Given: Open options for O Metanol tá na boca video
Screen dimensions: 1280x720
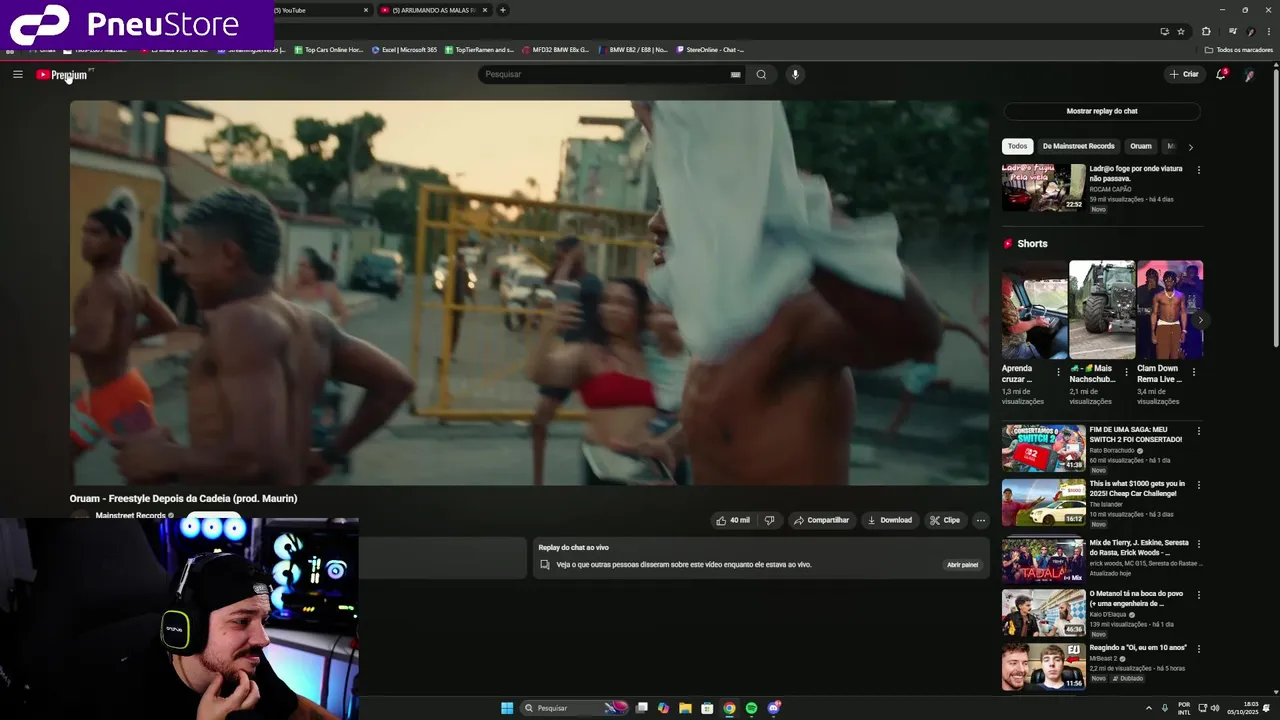Looking at the screenshot, I should pos(1198,594).
